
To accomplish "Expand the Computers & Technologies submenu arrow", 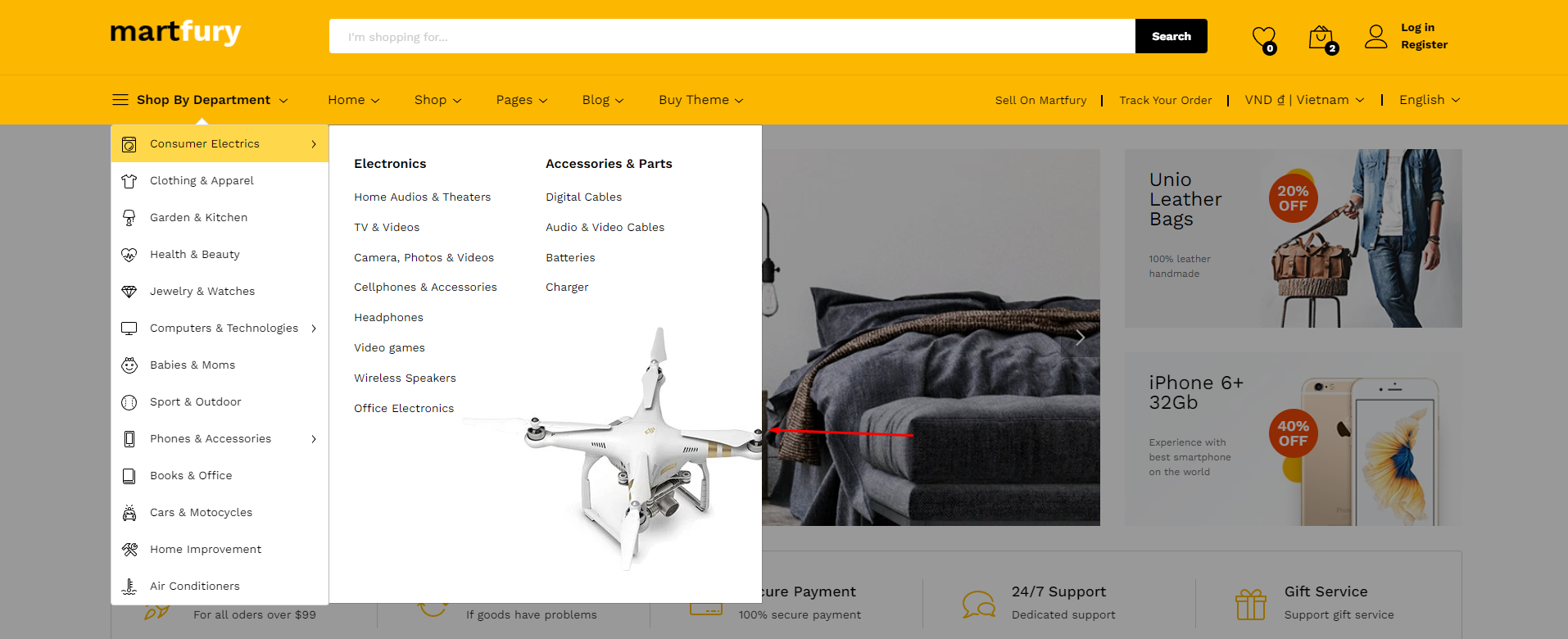I will pos(314,329).
